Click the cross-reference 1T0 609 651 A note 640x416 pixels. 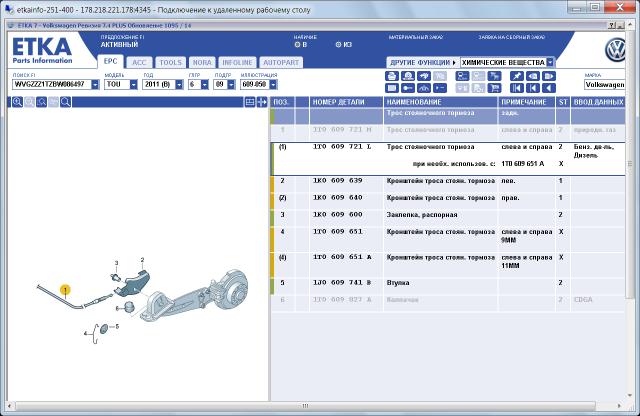click(522, 164)
